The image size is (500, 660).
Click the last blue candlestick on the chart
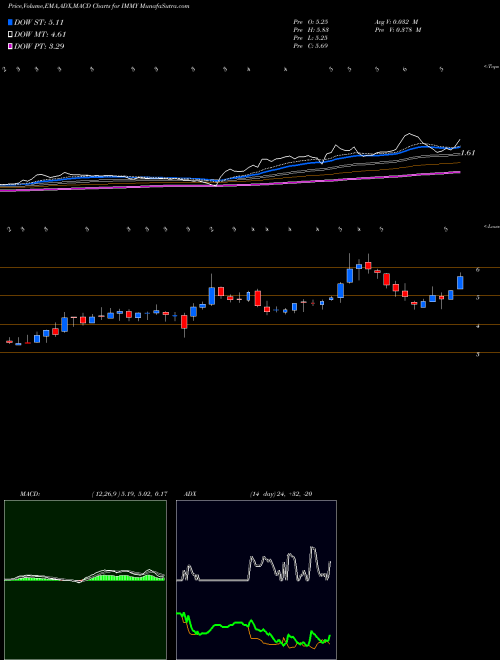[x=460, y=283]
